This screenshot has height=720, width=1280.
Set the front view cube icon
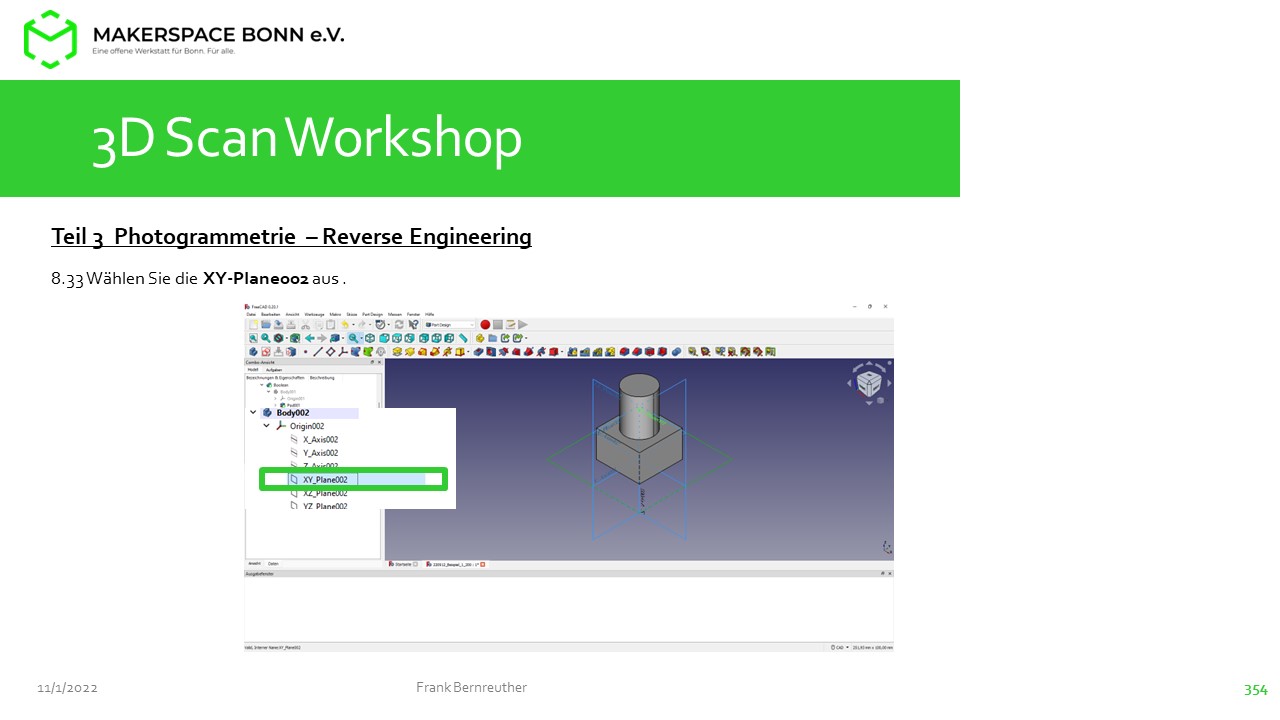(384, 338)
